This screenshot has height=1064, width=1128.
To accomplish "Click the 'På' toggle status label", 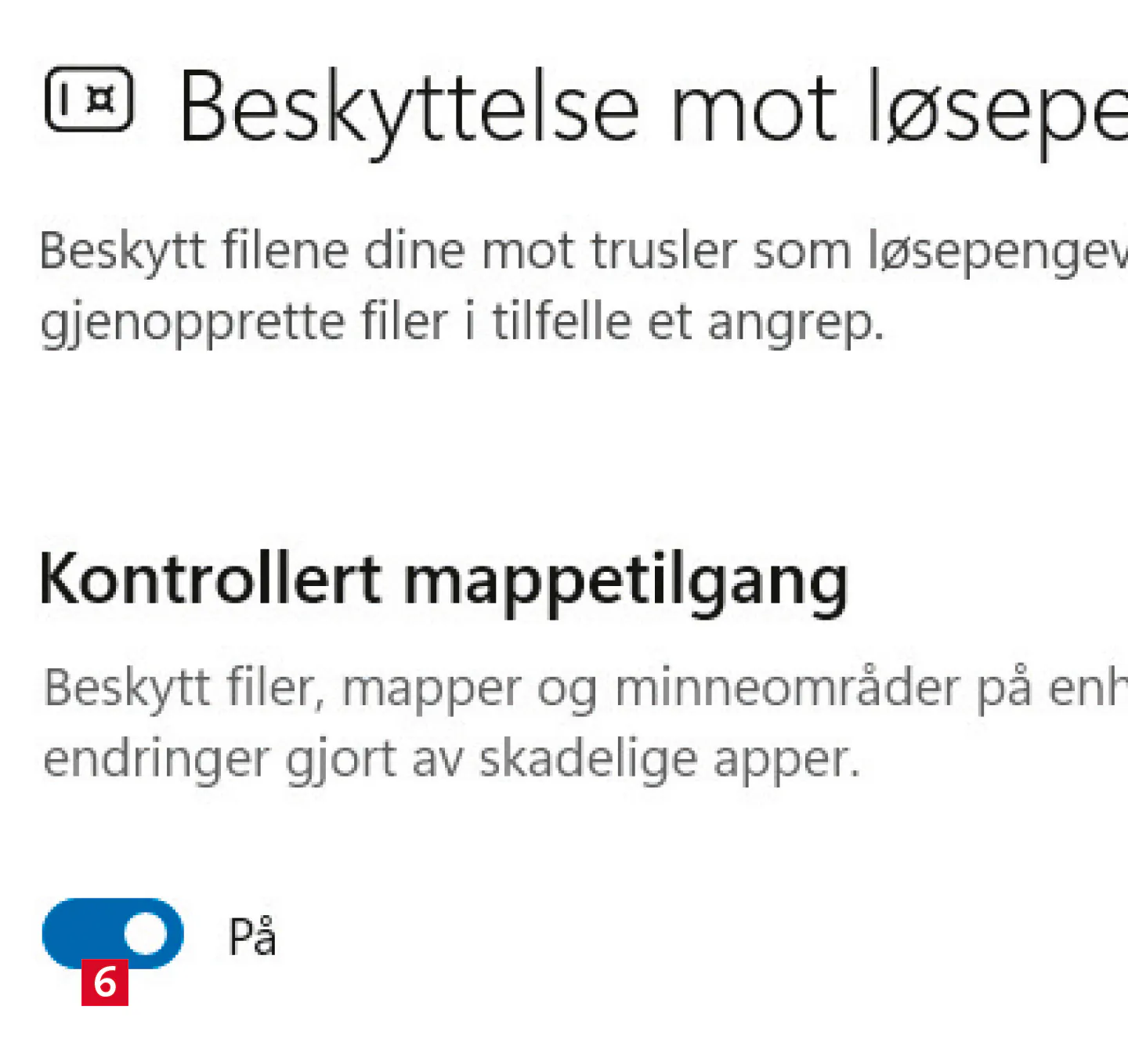I will click(x=252, y=936).
